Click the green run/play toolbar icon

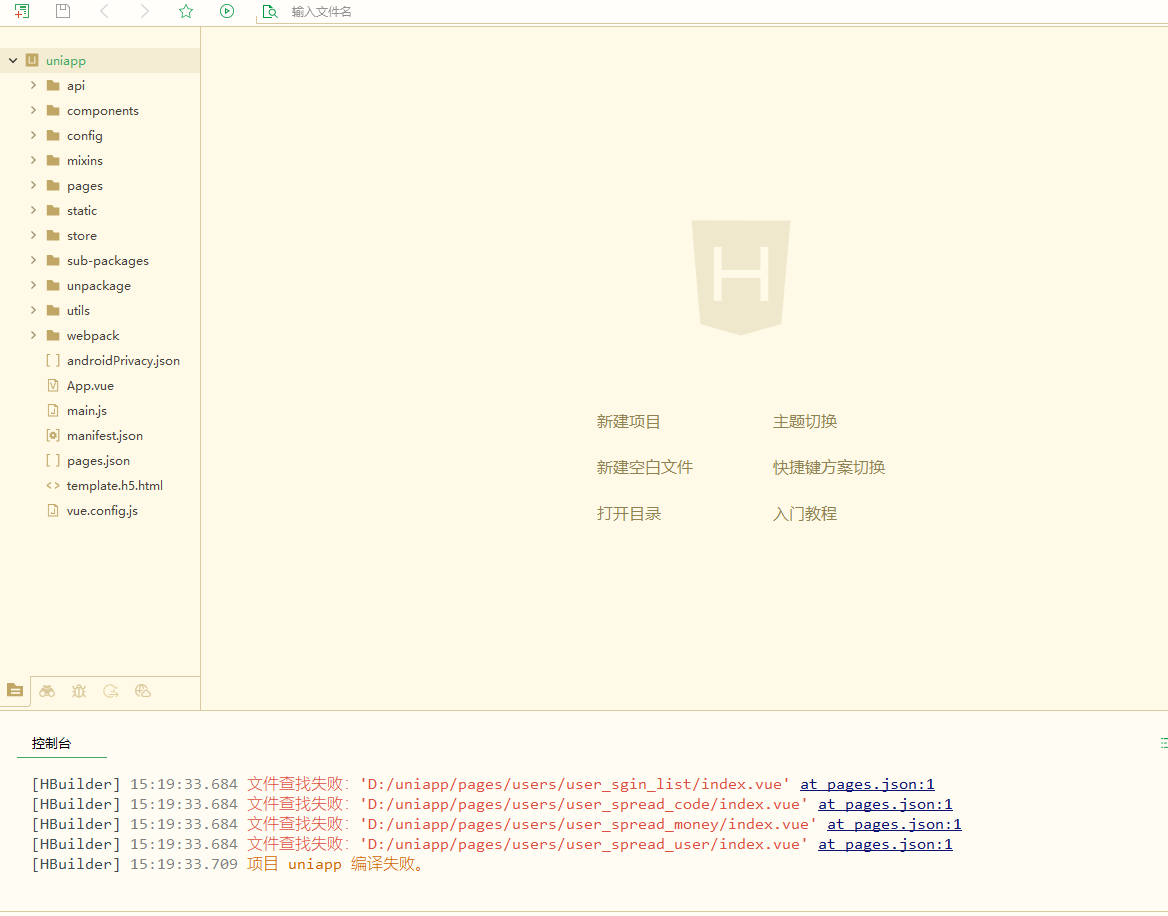227,11
